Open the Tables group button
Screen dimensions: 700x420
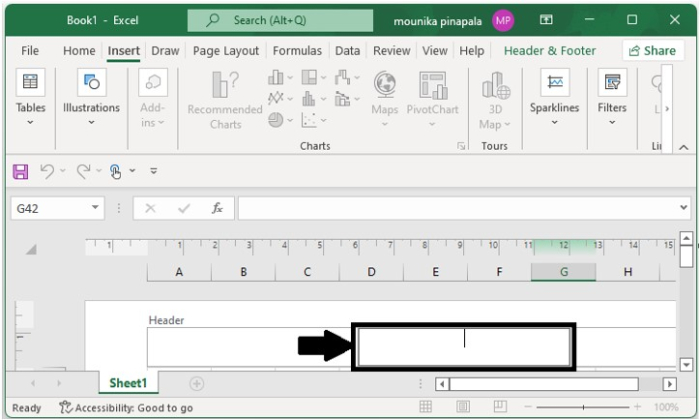pyautogui.click(x=30, y=97)
